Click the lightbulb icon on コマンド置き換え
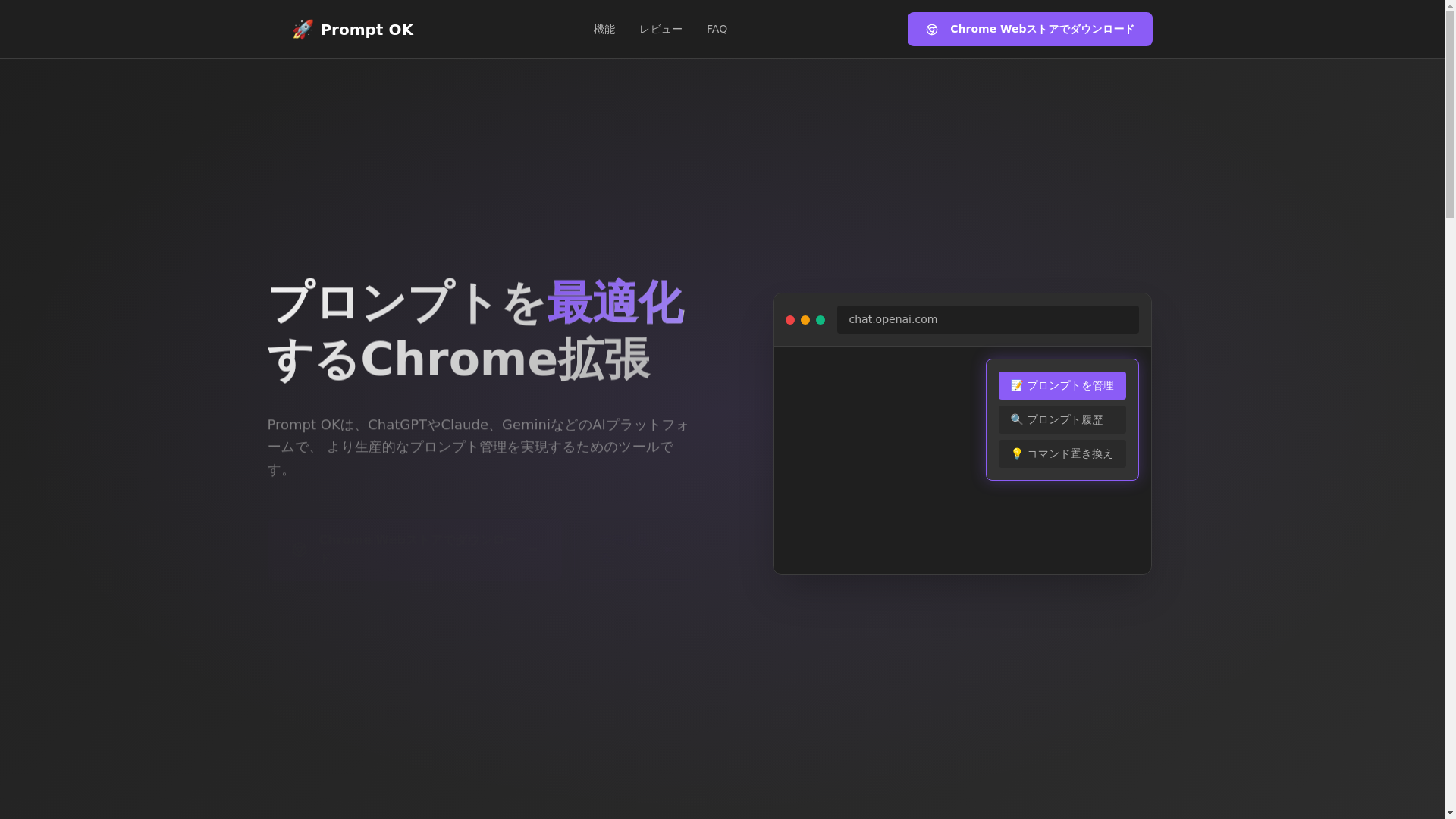The image size is (1456, 819). [x=1017, y=453]
